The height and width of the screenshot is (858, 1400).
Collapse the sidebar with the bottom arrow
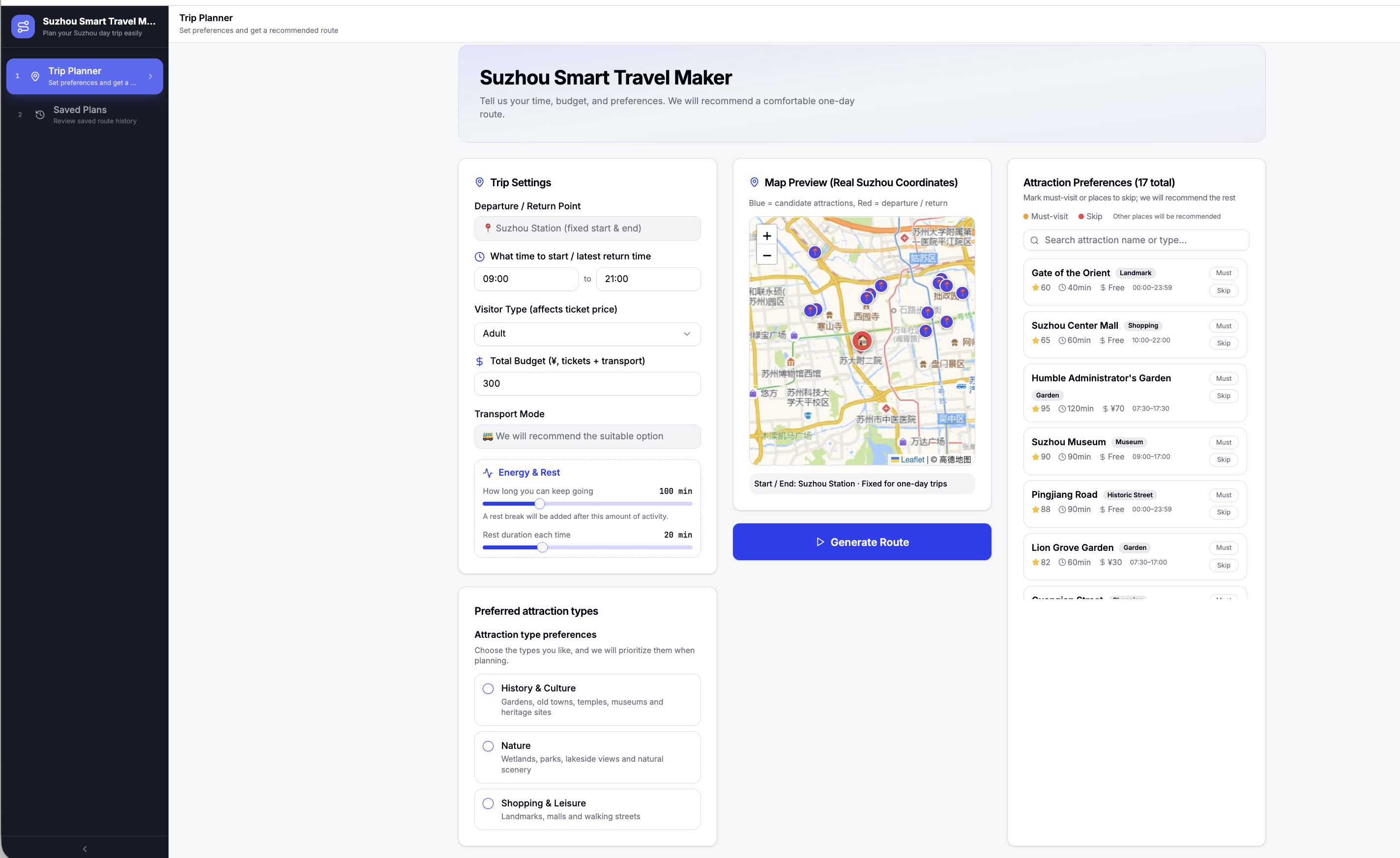[x=85, y=848]
